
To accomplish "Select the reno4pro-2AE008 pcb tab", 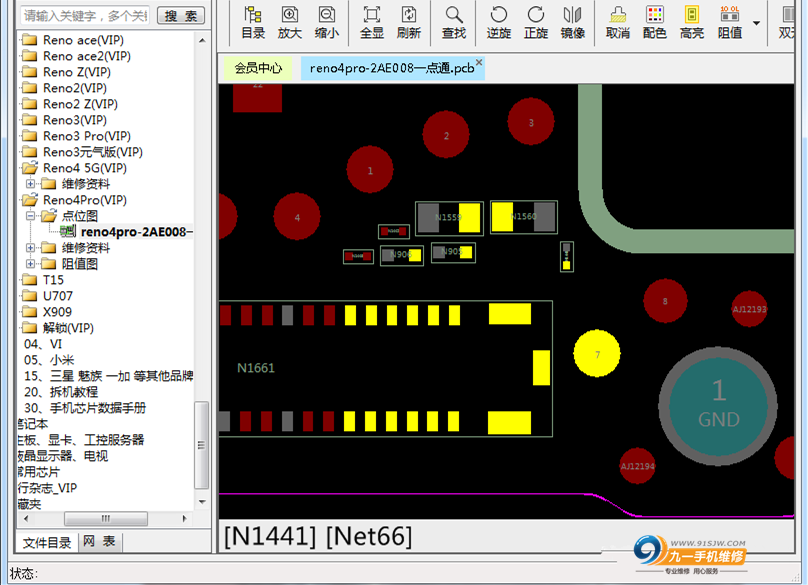I will coord(392,68).
